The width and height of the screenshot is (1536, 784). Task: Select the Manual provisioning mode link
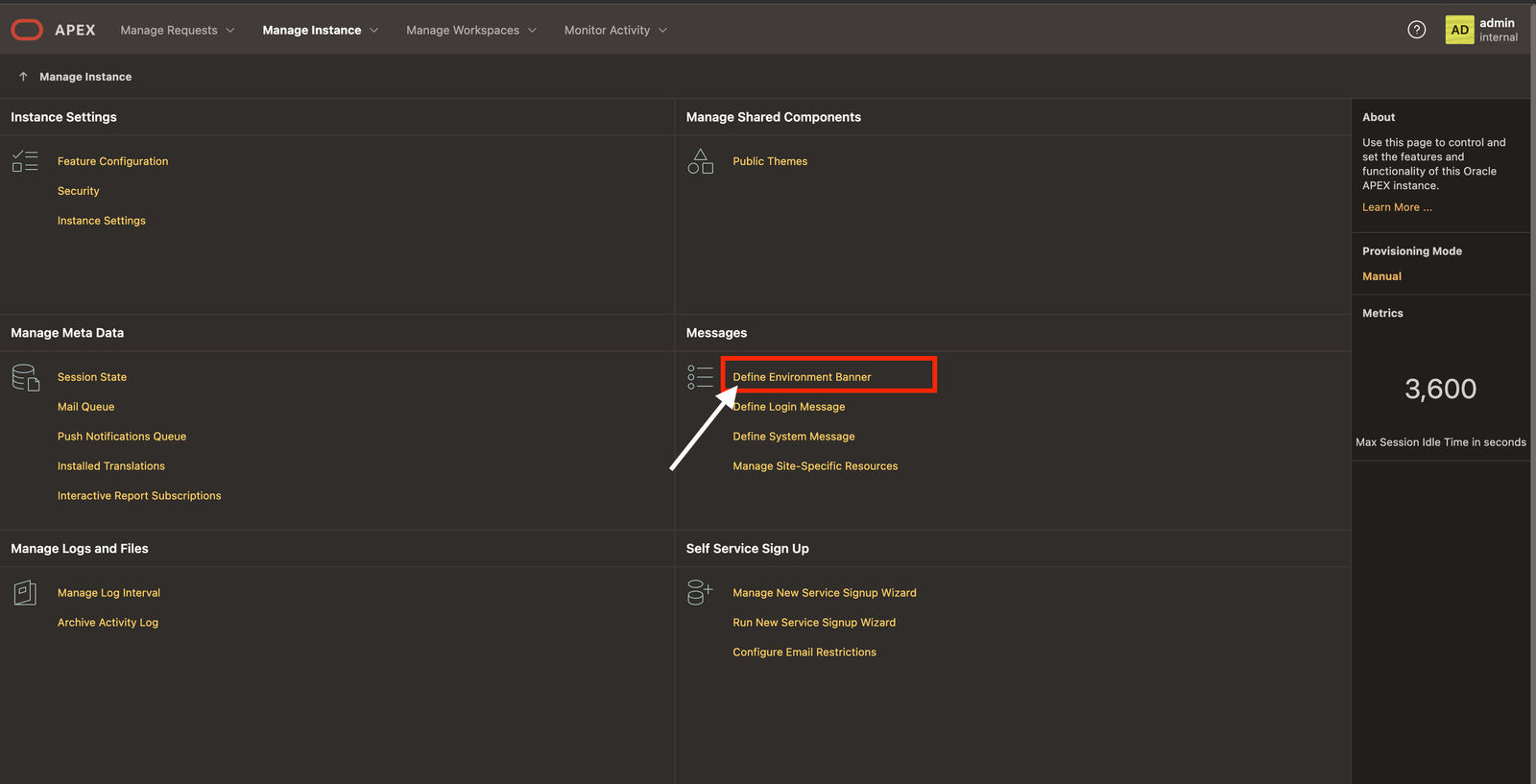coord(1381,276)
